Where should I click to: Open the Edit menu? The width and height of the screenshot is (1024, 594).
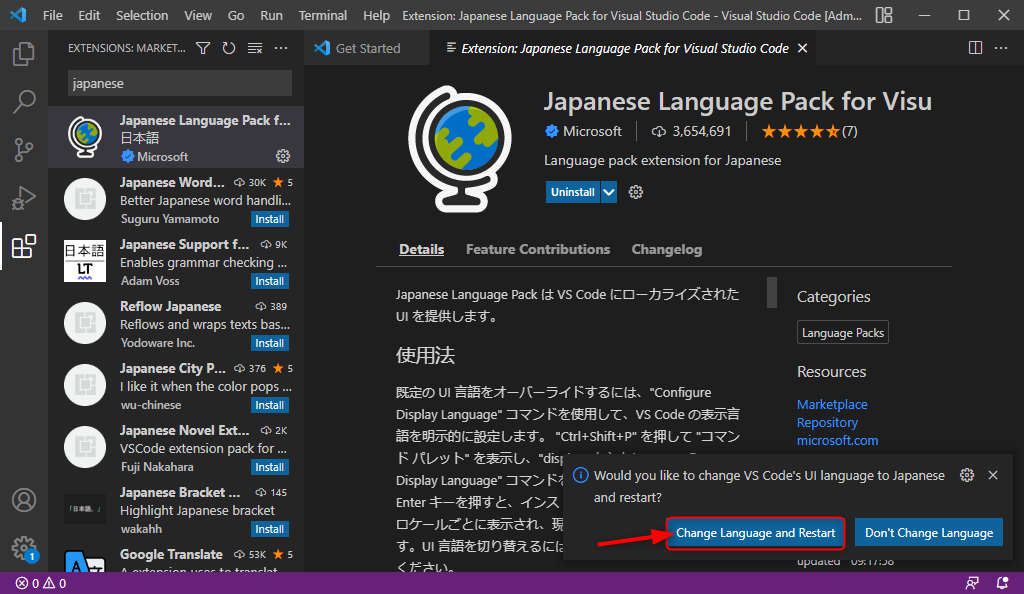tap(89, 15)
